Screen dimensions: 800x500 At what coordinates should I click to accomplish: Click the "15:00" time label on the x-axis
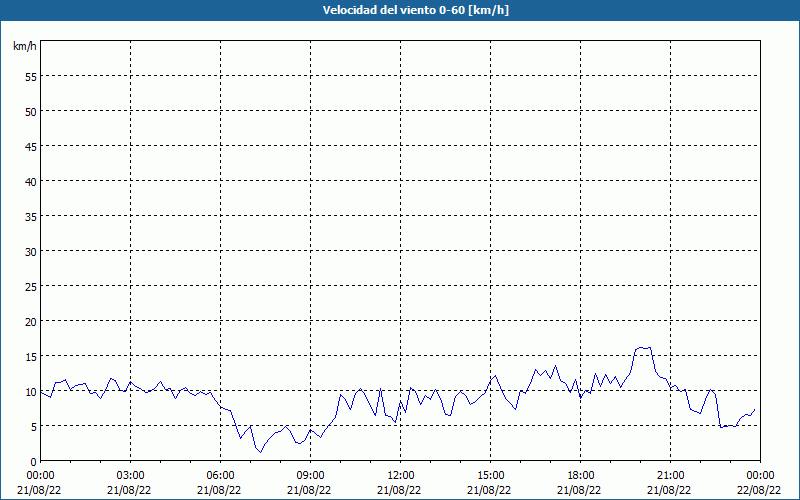490,476
